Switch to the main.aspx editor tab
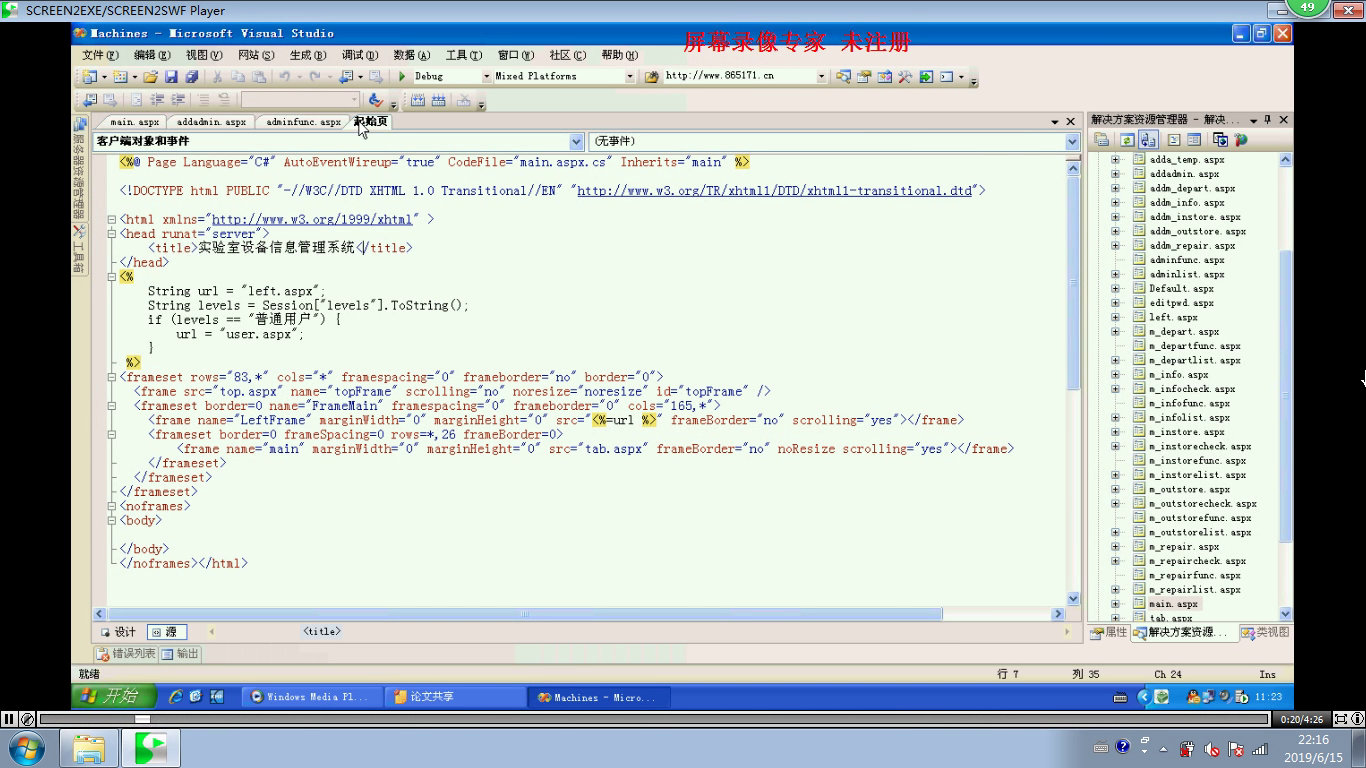1366x768 pixels. (x=135, y=122)
